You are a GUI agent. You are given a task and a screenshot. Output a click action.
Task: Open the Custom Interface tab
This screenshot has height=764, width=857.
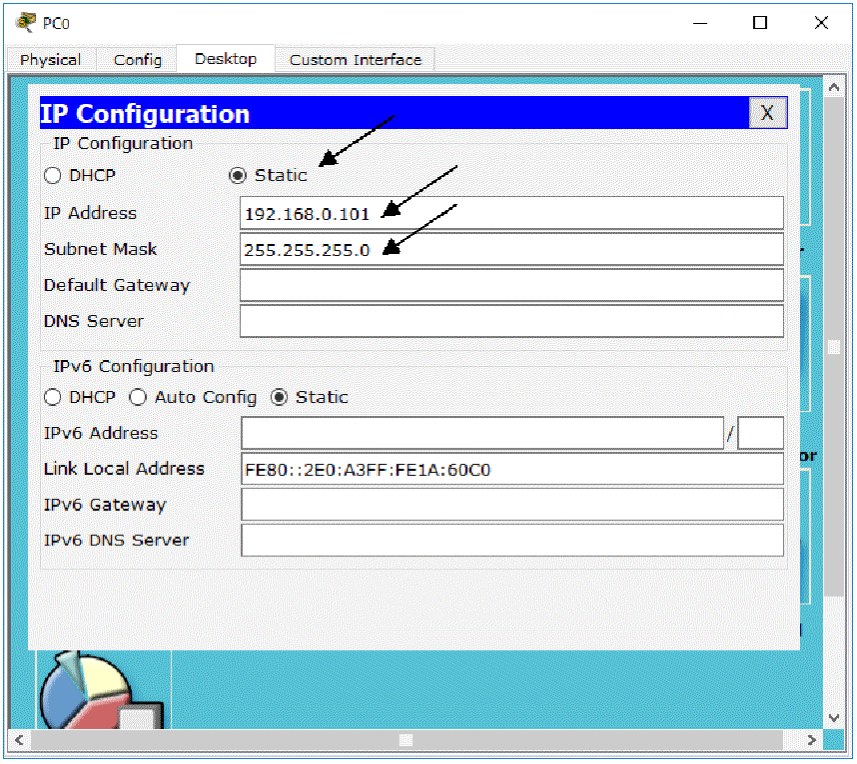click(355, 60)
